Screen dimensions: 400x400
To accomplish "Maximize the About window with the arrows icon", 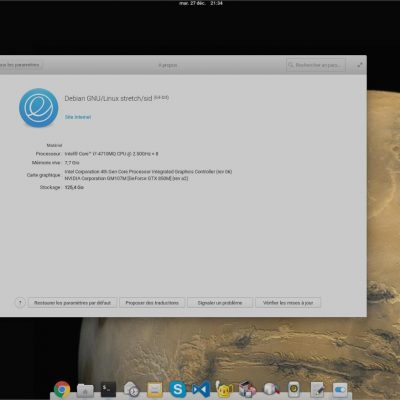I will 360,65.
